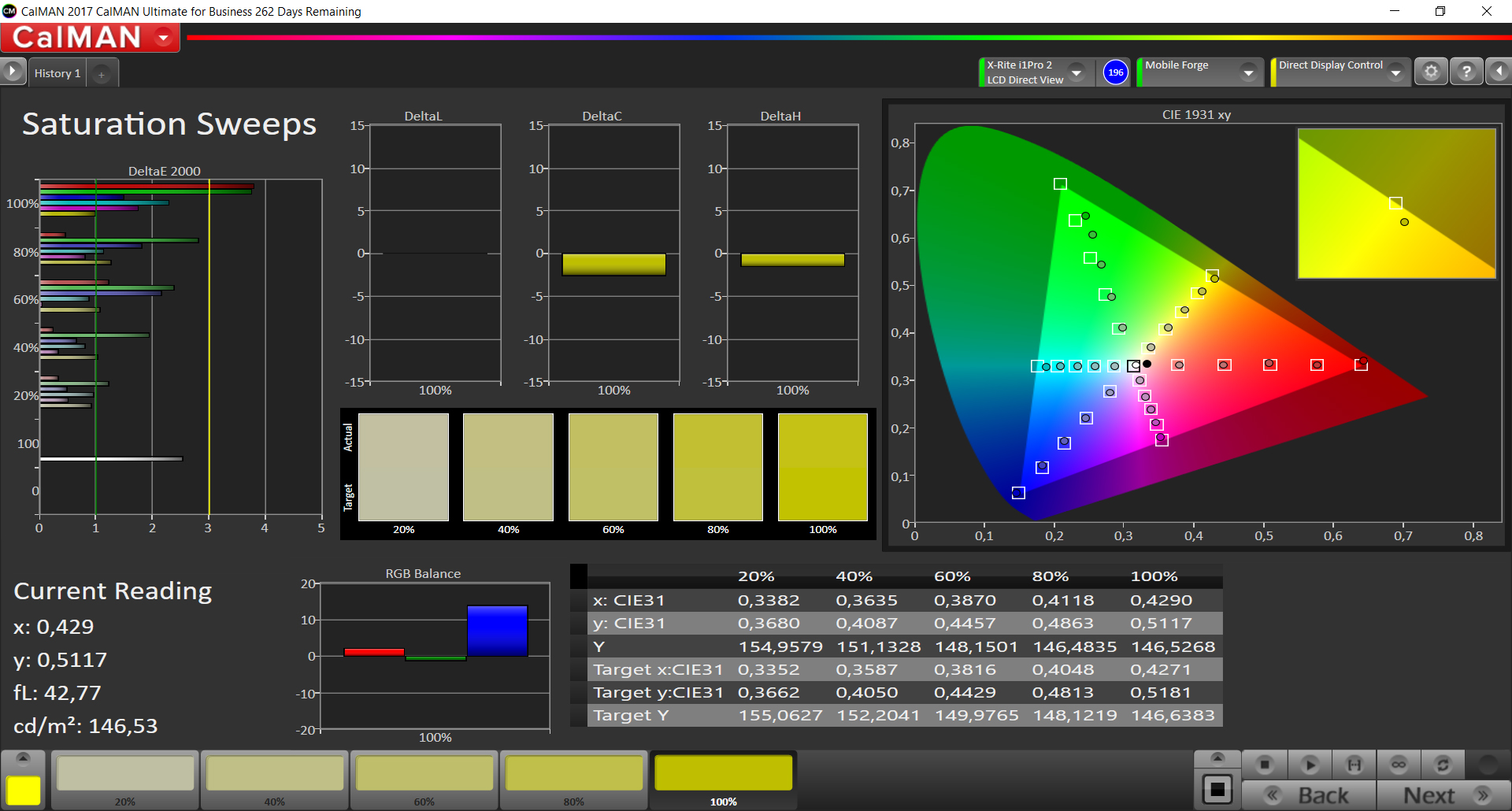Image resolution: width=1512 pixels, height=811 pixels.
Task: Add a new history tab
Action: (x=102, y=74)
